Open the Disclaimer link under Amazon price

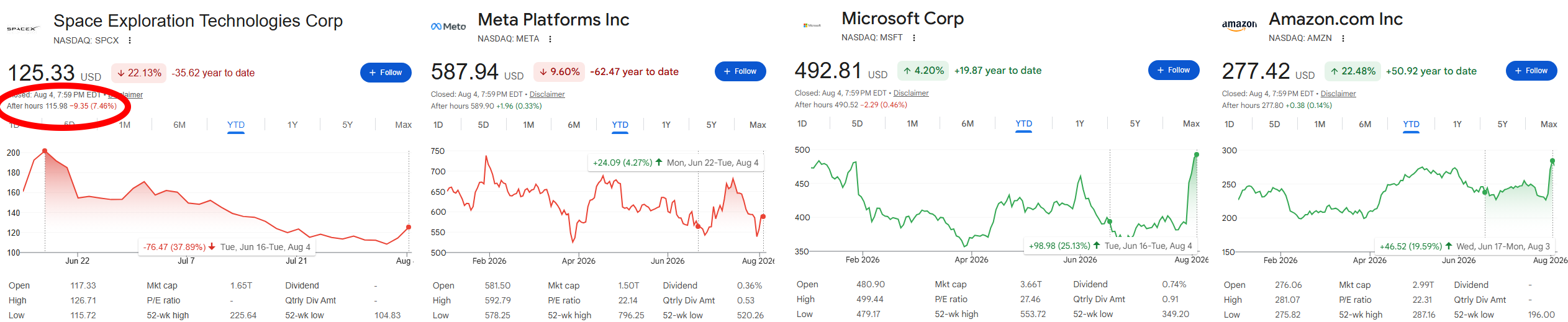click(x=1338, y=94)
